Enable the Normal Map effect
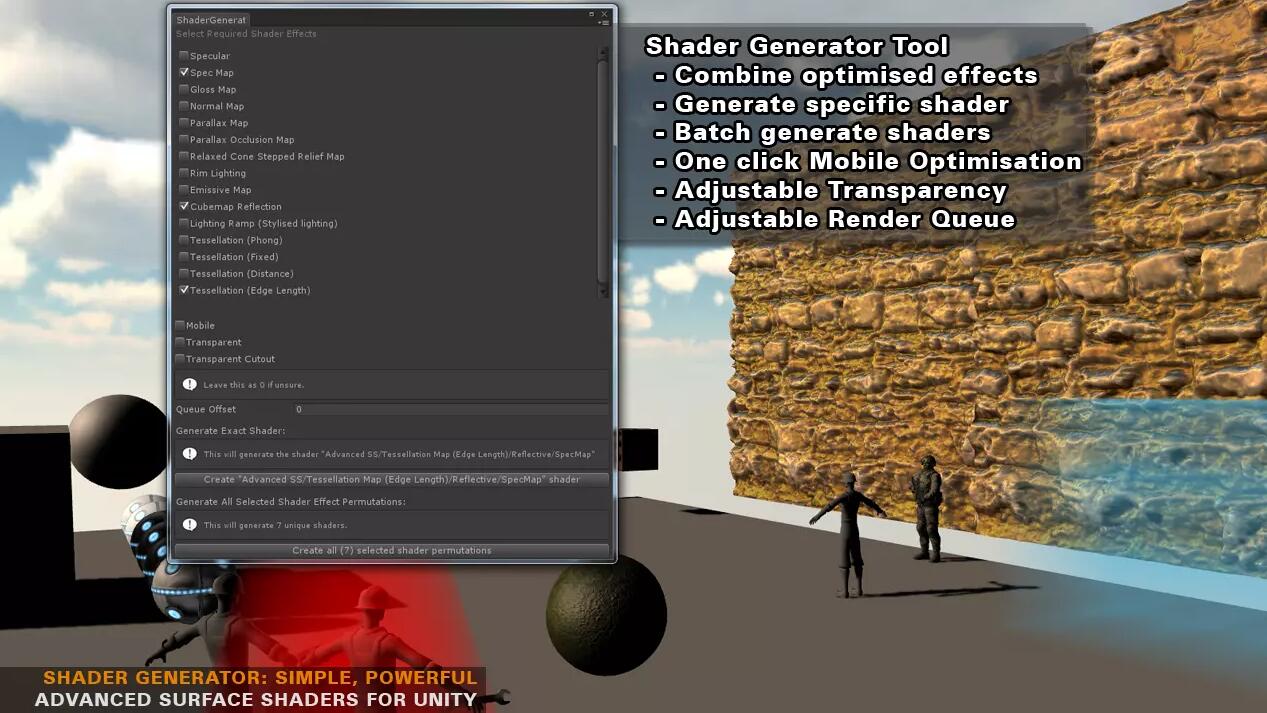 coord(184,106)
